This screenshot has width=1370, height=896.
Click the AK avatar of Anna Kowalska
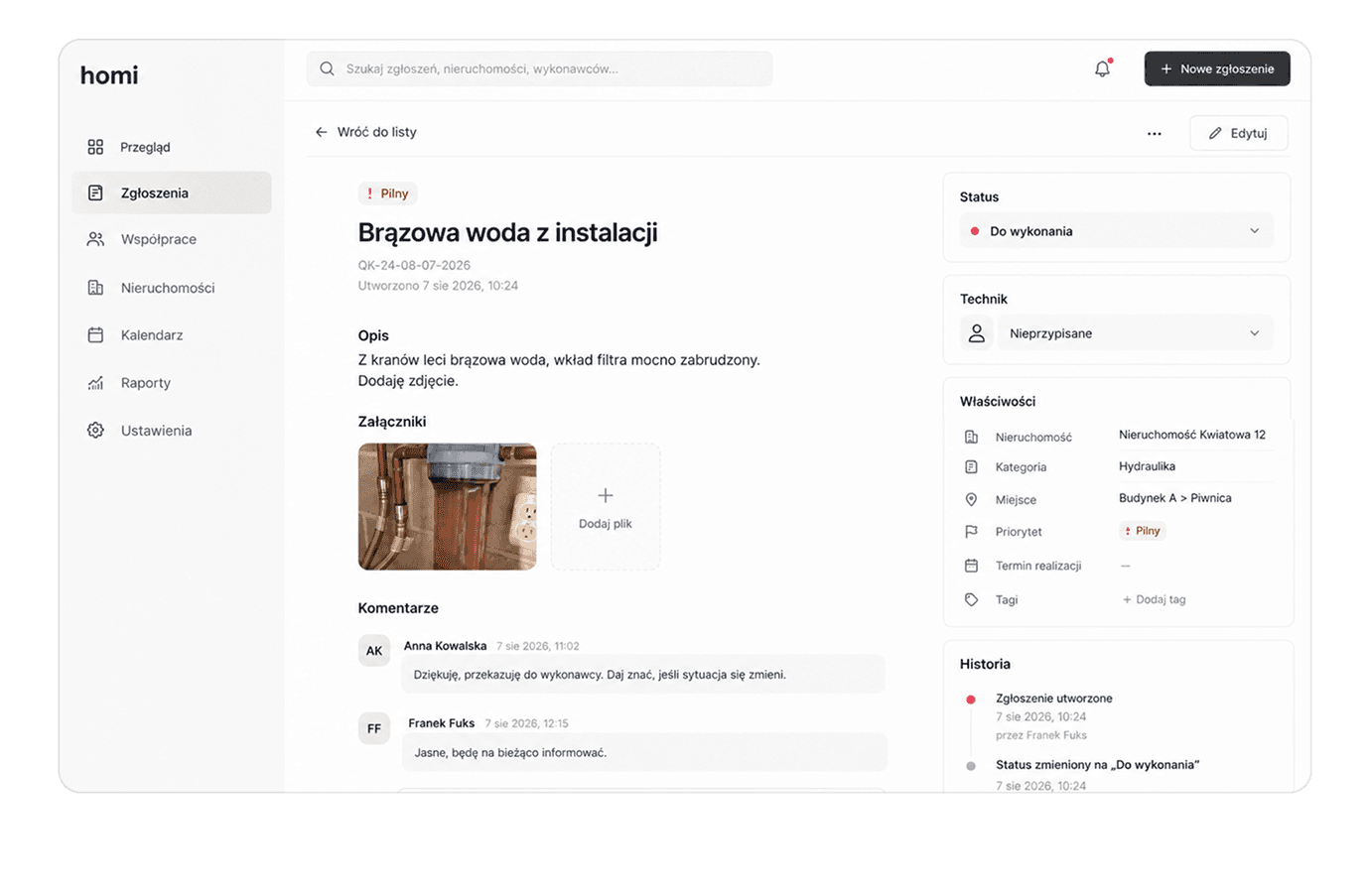(374, 651)
